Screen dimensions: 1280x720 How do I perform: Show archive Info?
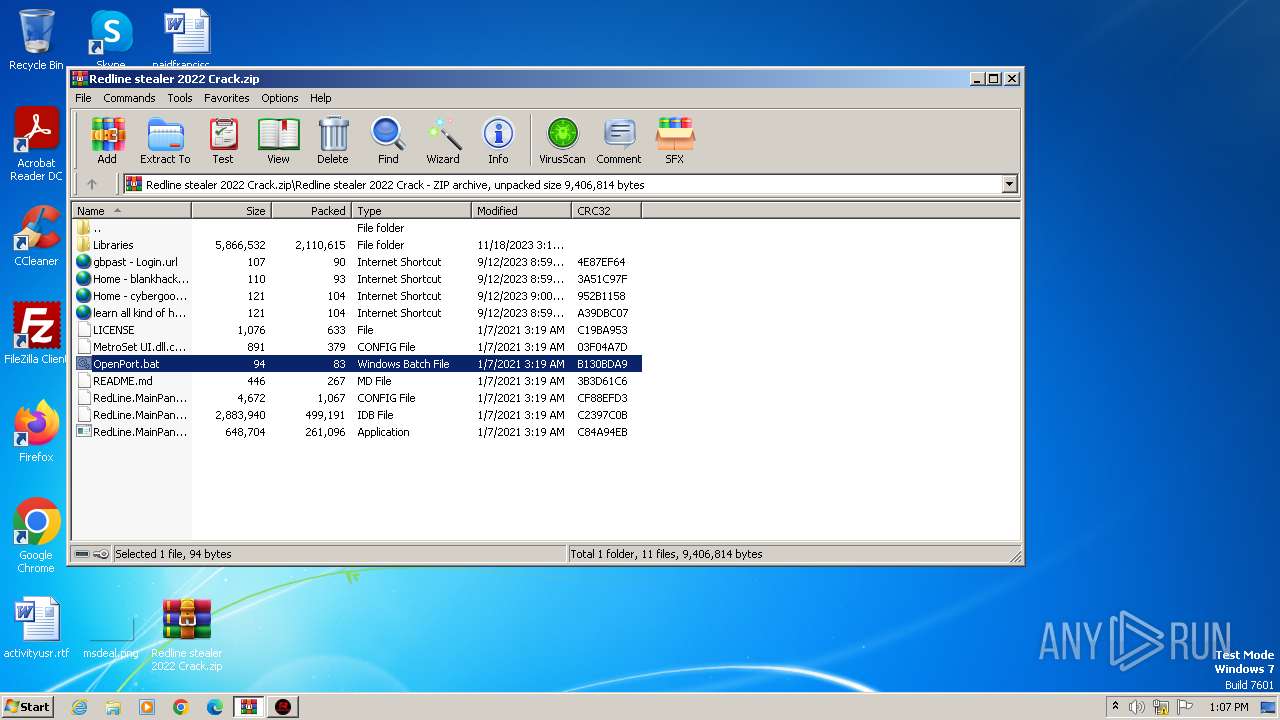pyautogui.click(x=498, y=140)
